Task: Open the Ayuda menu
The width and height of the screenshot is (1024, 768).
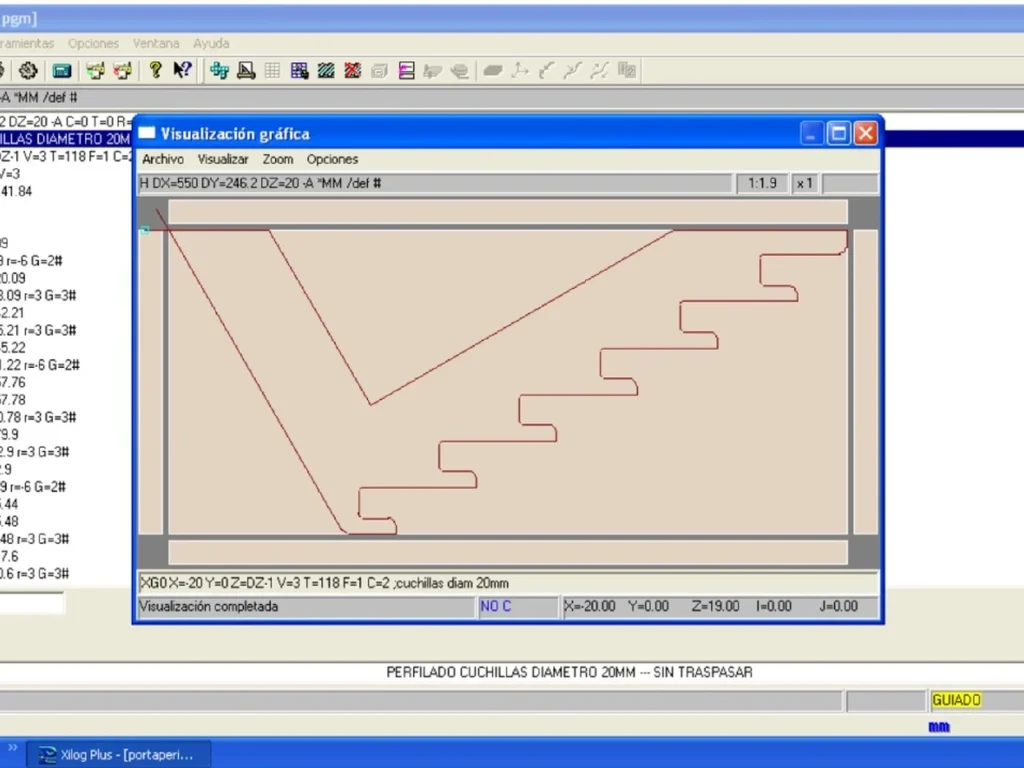Action: click(211, 44)
